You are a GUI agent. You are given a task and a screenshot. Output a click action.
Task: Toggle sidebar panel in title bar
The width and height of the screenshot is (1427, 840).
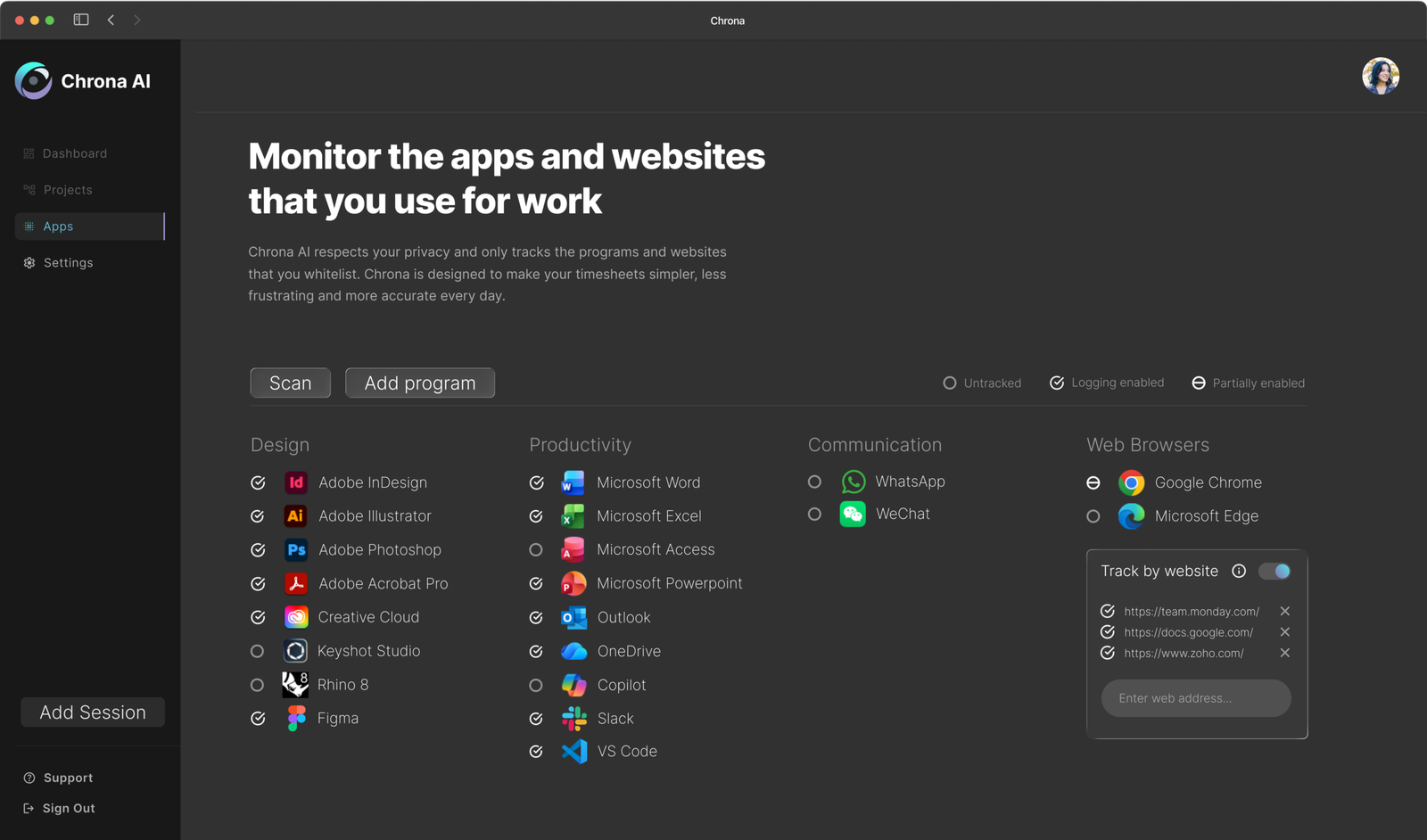pos(81,20)
